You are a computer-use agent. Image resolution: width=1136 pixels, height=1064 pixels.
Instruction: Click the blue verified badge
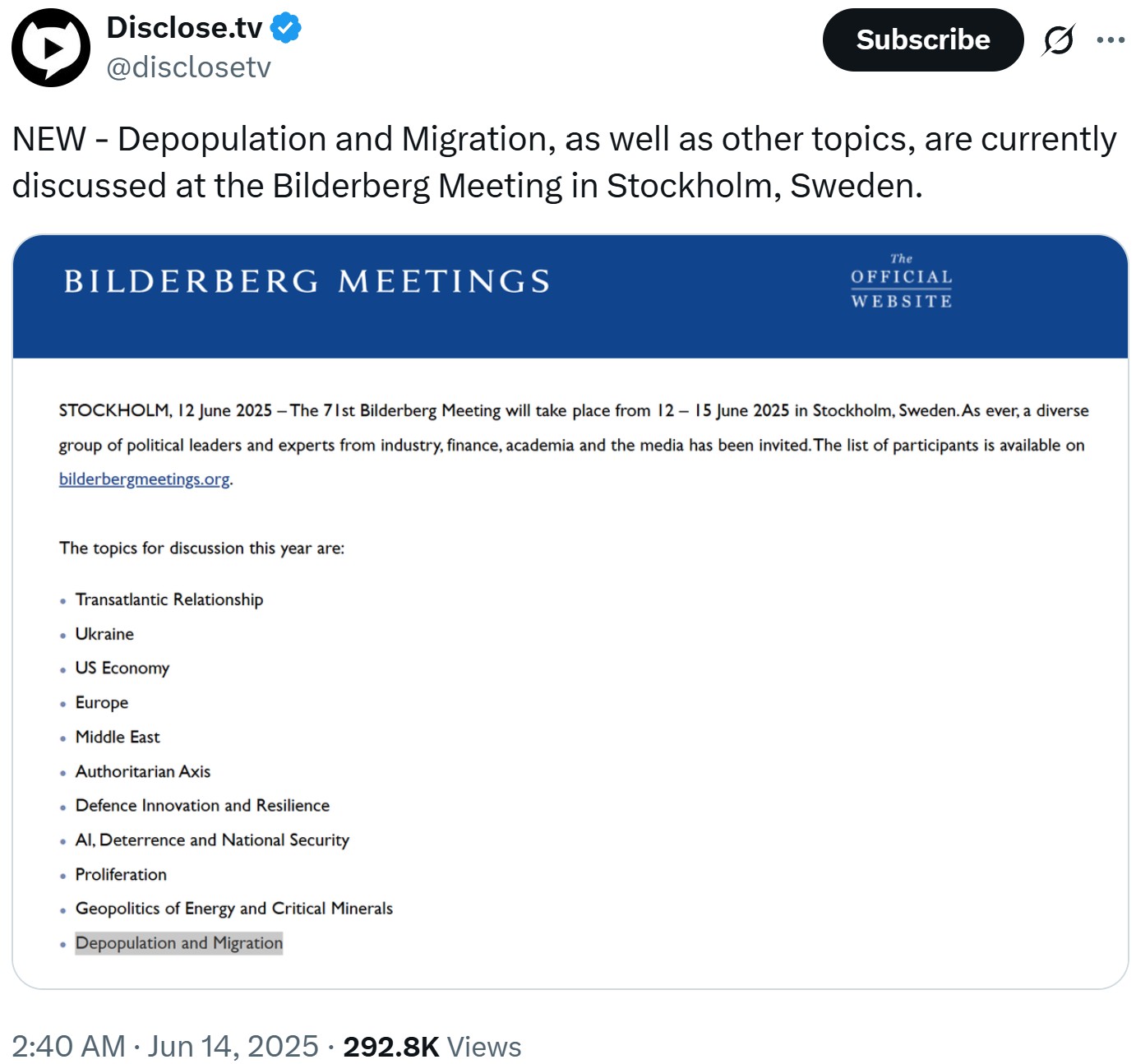click(286, 28)
